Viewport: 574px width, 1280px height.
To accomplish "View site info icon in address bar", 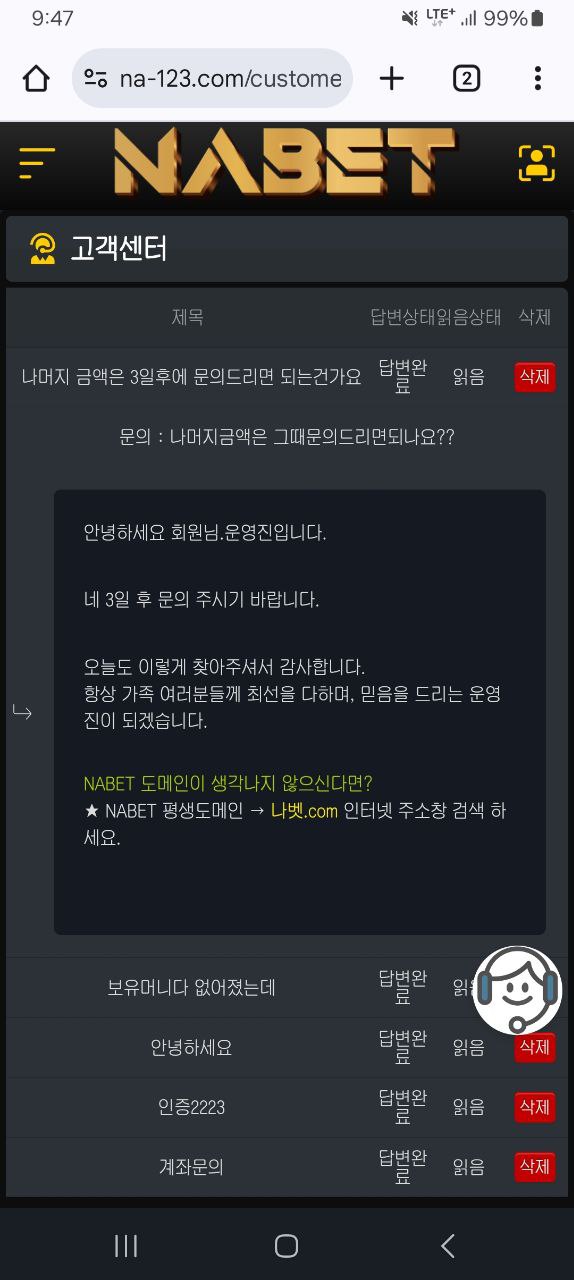I will [x=96, y=78].
